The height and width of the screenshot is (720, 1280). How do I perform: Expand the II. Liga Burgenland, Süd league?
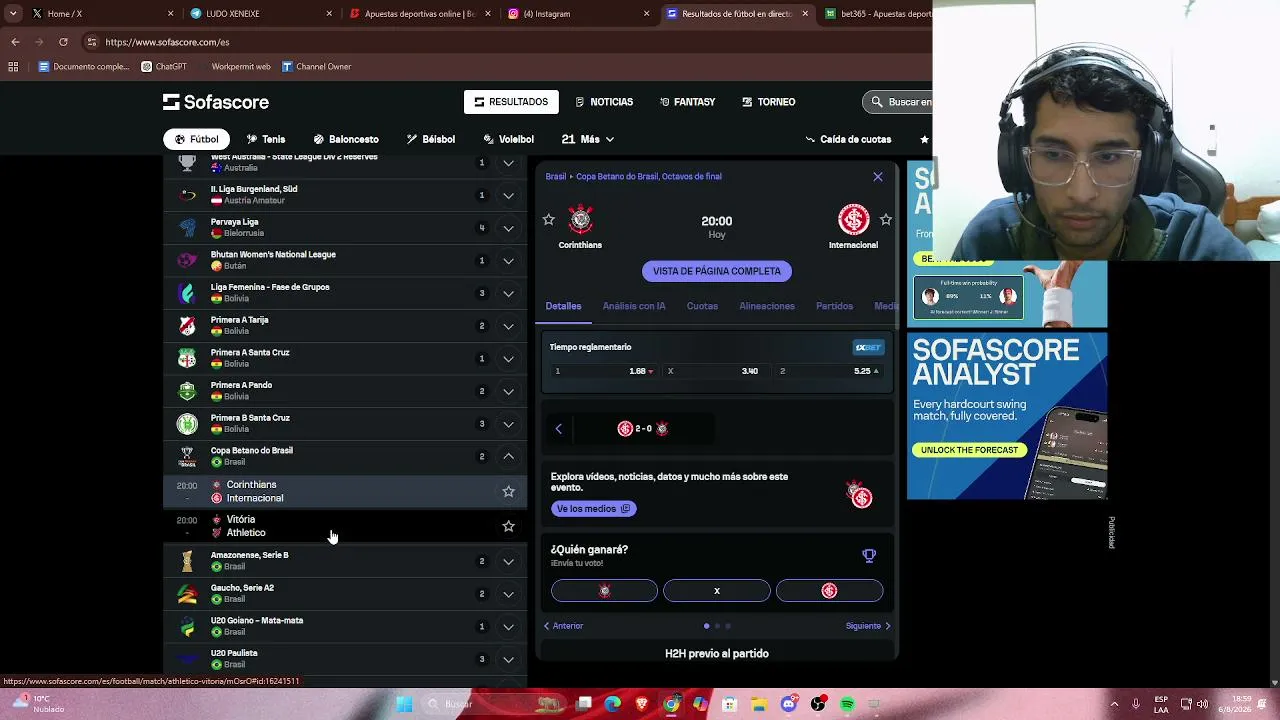pyautogui.click(x=508, y=195)
